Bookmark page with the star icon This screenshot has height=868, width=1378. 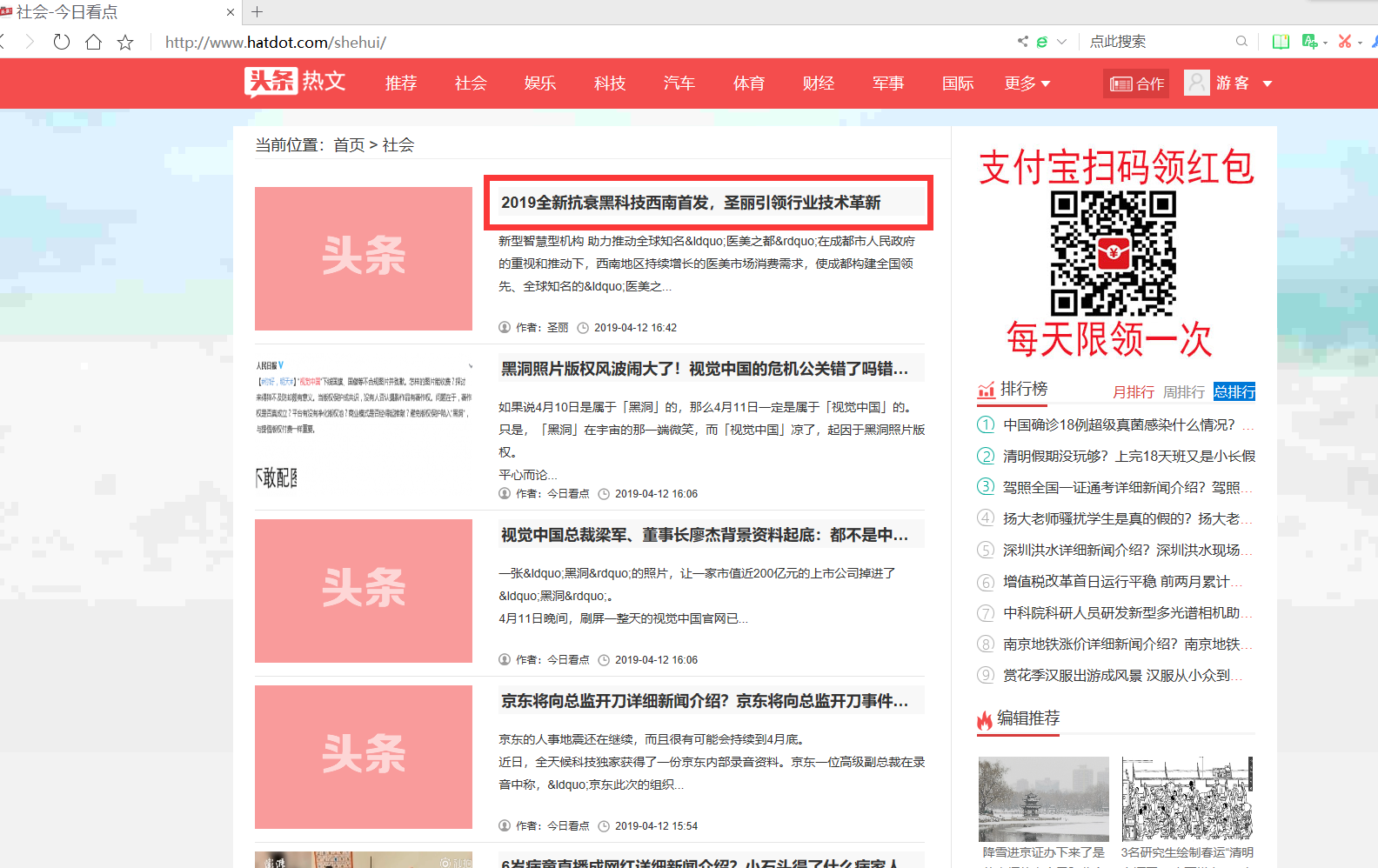click(x=125, y=42)
